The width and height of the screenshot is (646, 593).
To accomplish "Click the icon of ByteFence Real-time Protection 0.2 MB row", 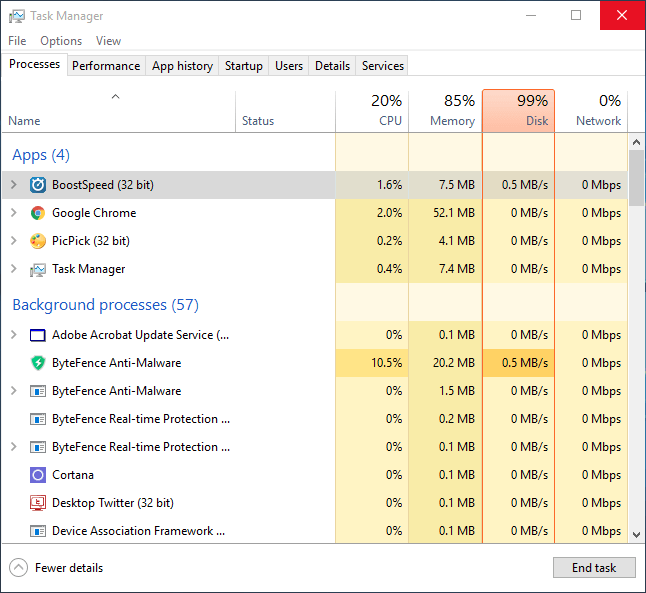I will [x=37, y=419].
